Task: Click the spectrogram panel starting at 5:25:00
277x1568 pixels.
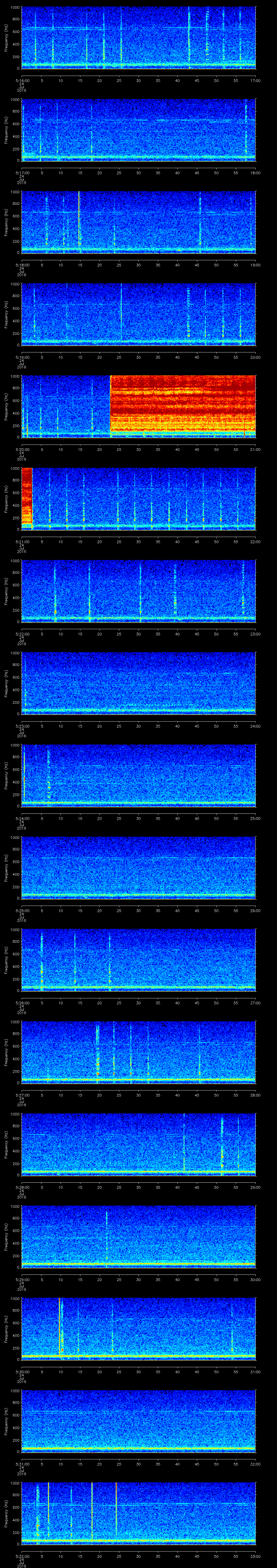Action: (x=139, y=868)
